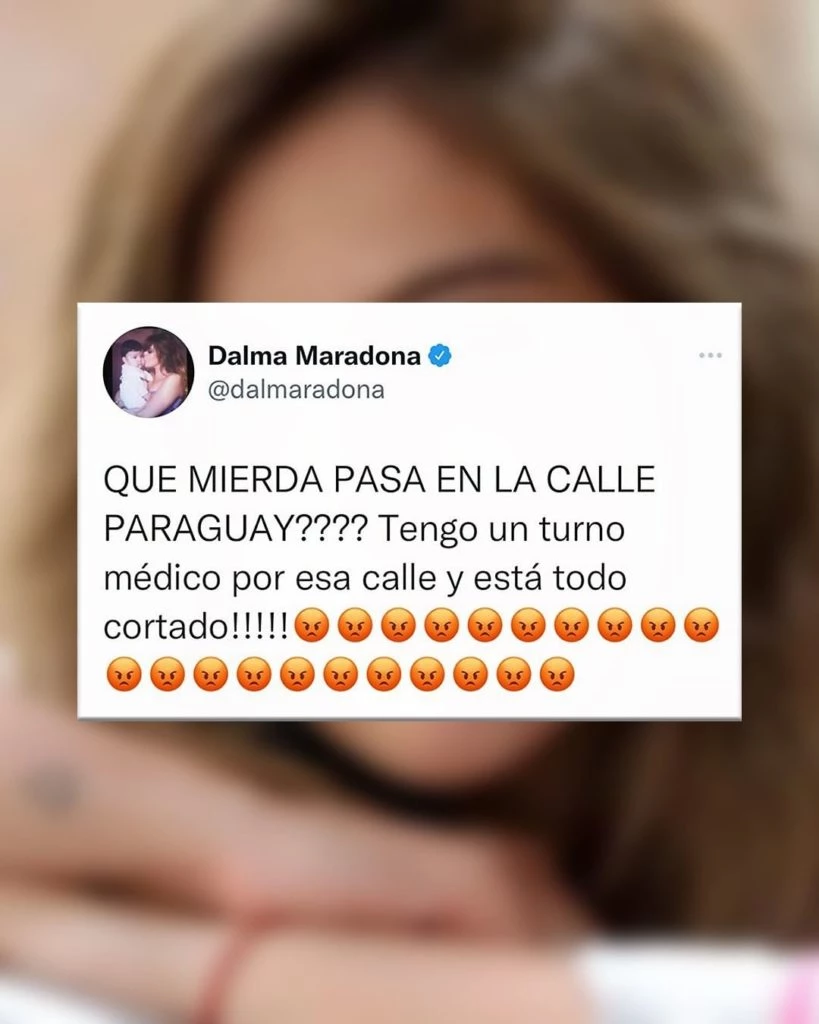Click the phrase "Tengo un turno"
The image size is (819, 1024).
pos(502,528)
